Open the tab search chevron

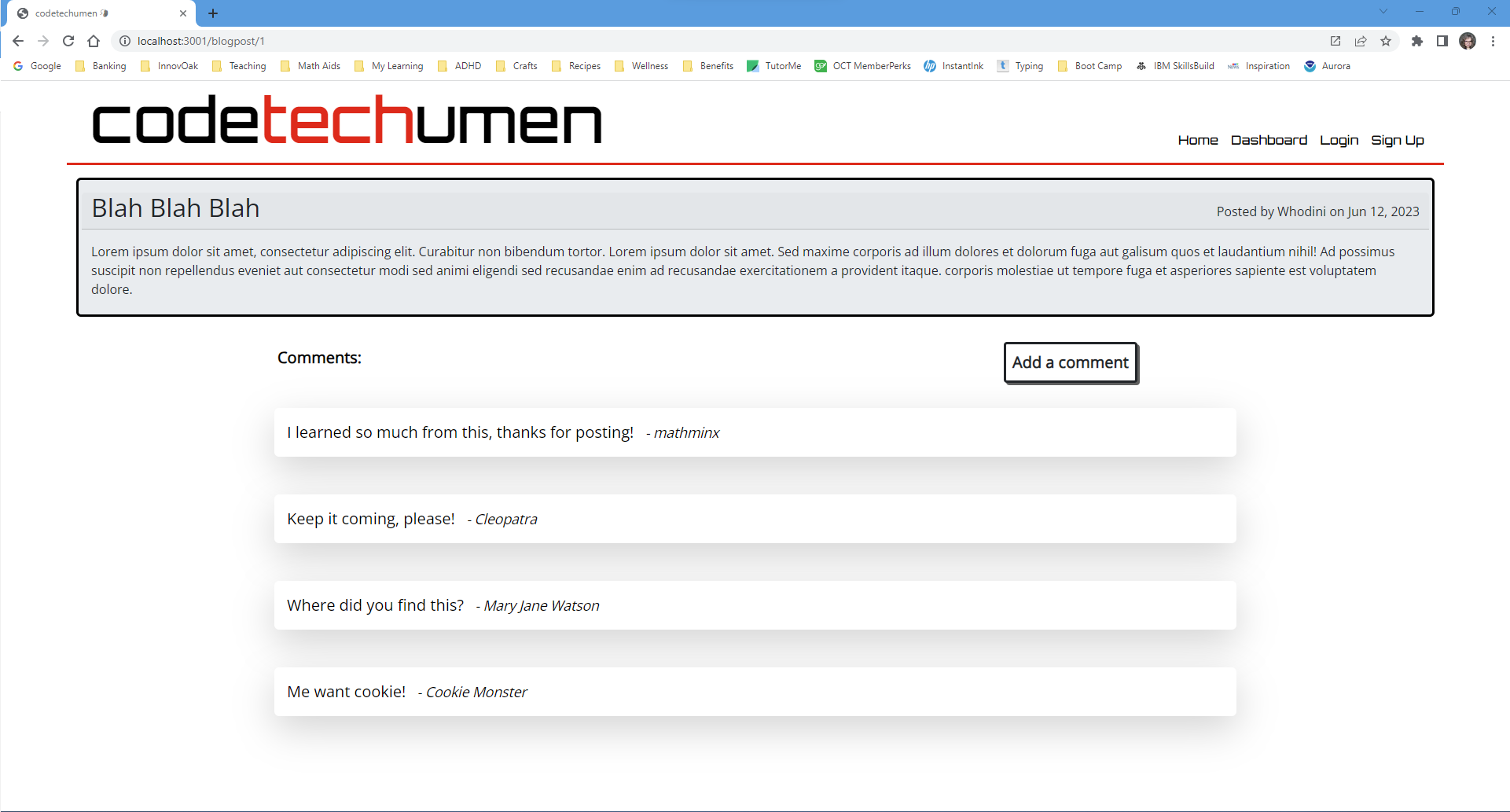click(x=1383, y=11)
